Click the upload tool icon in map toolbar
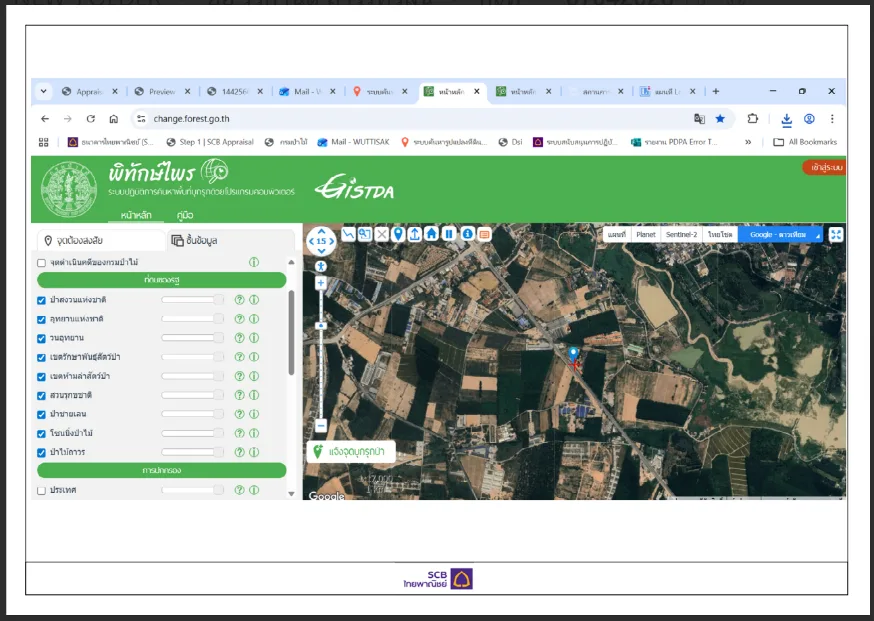 tap(415, 234)
